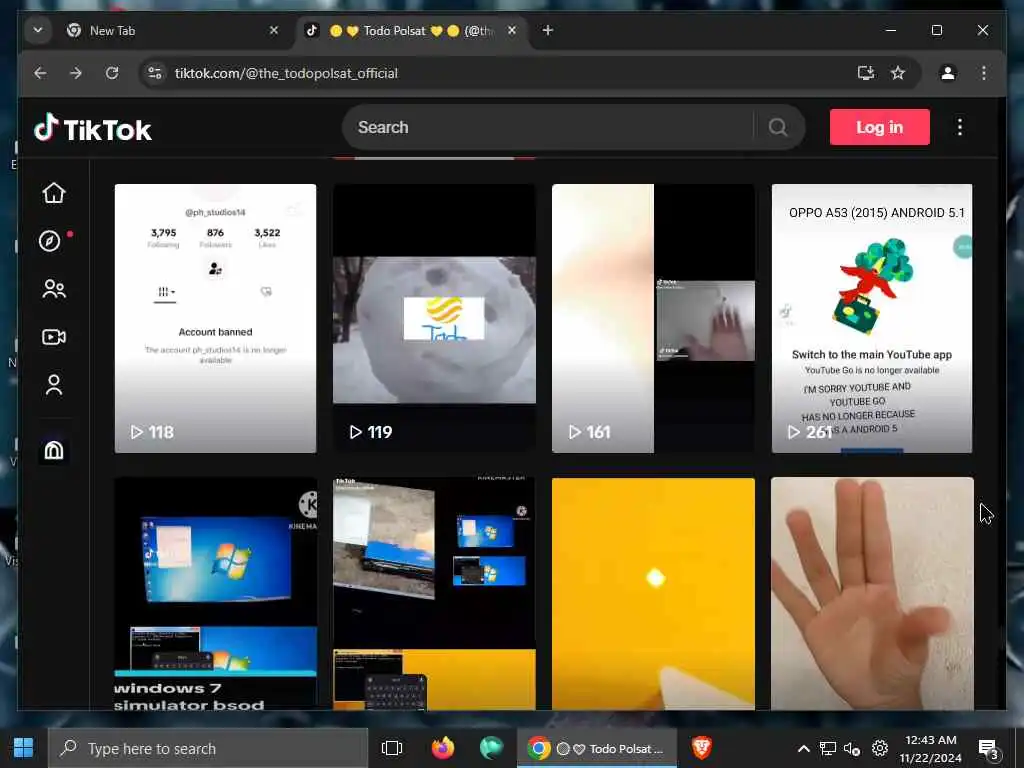Click the search magnifier icon in TikTok
Screen dimensions: 1024x768
tap(777, 127)
